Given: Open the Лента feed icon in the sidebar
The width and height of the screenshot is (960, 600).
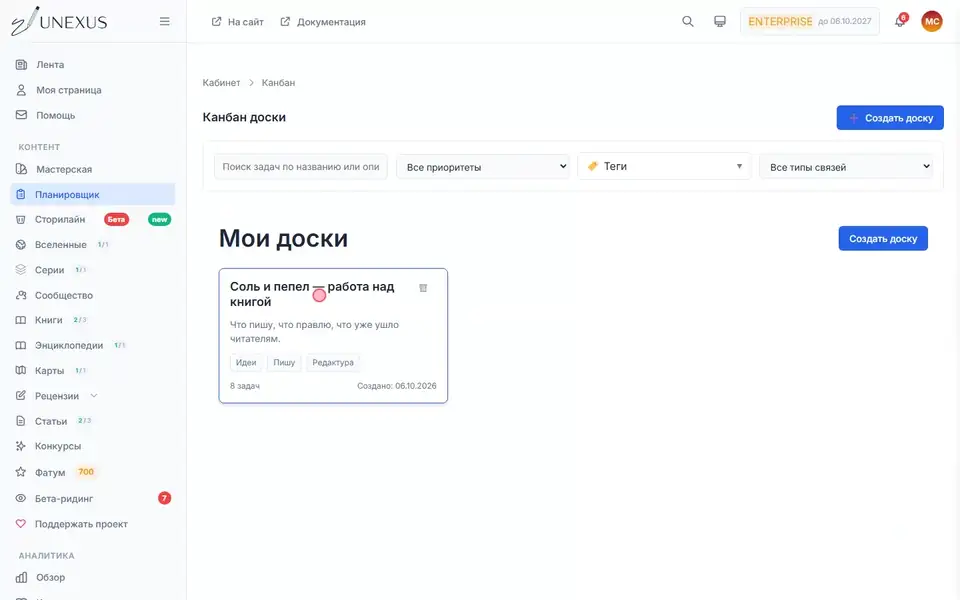Looking at the screenshot, I should tap(21, 64).
